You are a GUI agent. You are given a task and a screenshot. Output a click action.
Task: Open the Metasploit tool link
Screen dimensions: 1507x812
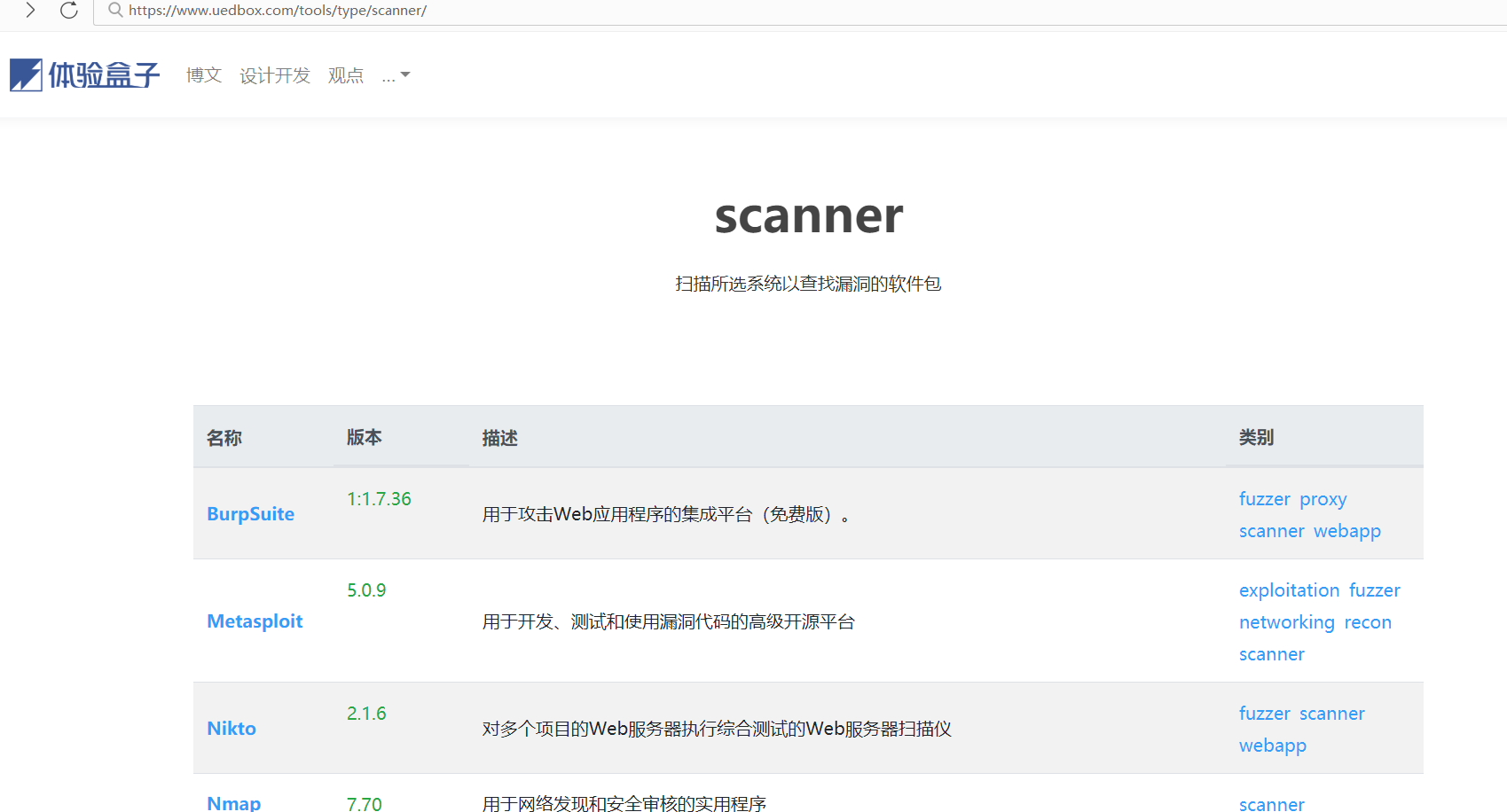(x=255, y=621)
